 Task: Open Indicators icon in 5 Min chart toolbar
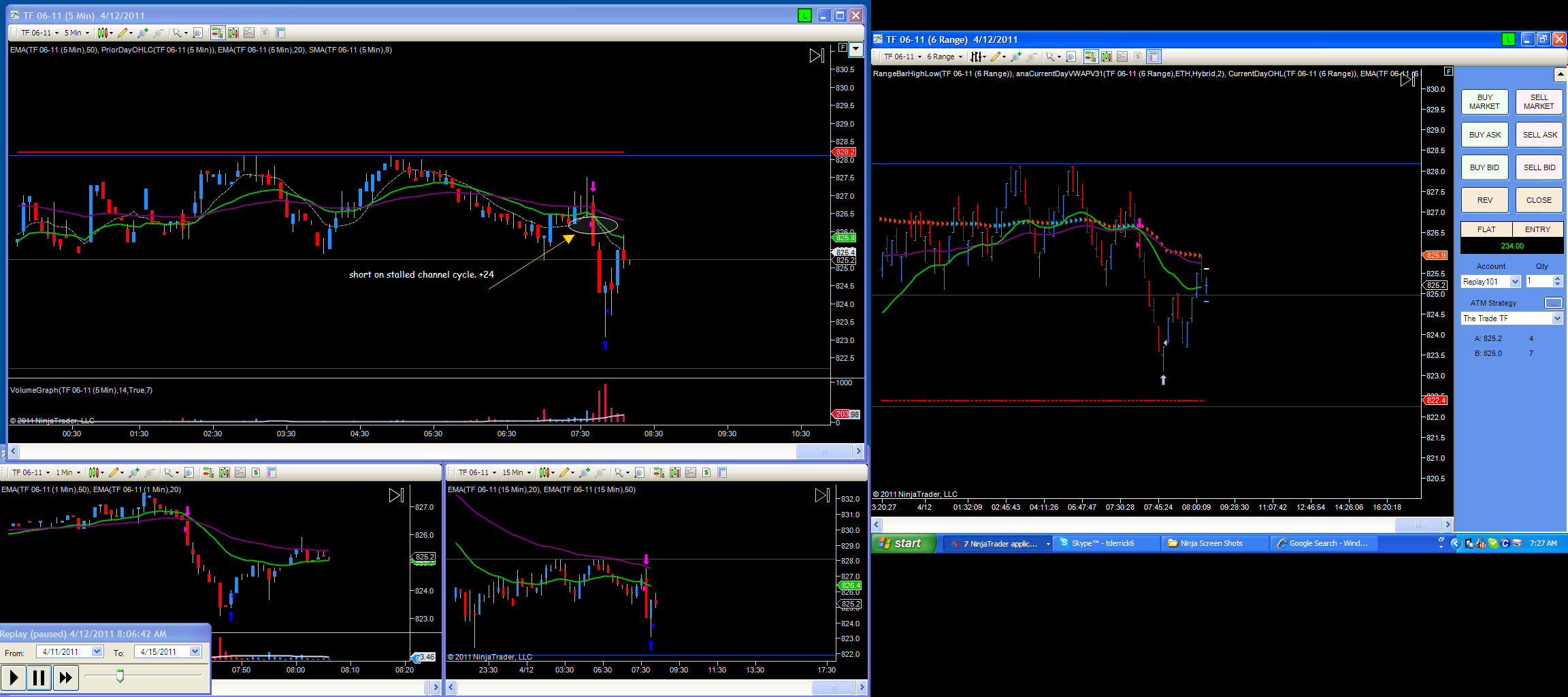tap(249, 33)
